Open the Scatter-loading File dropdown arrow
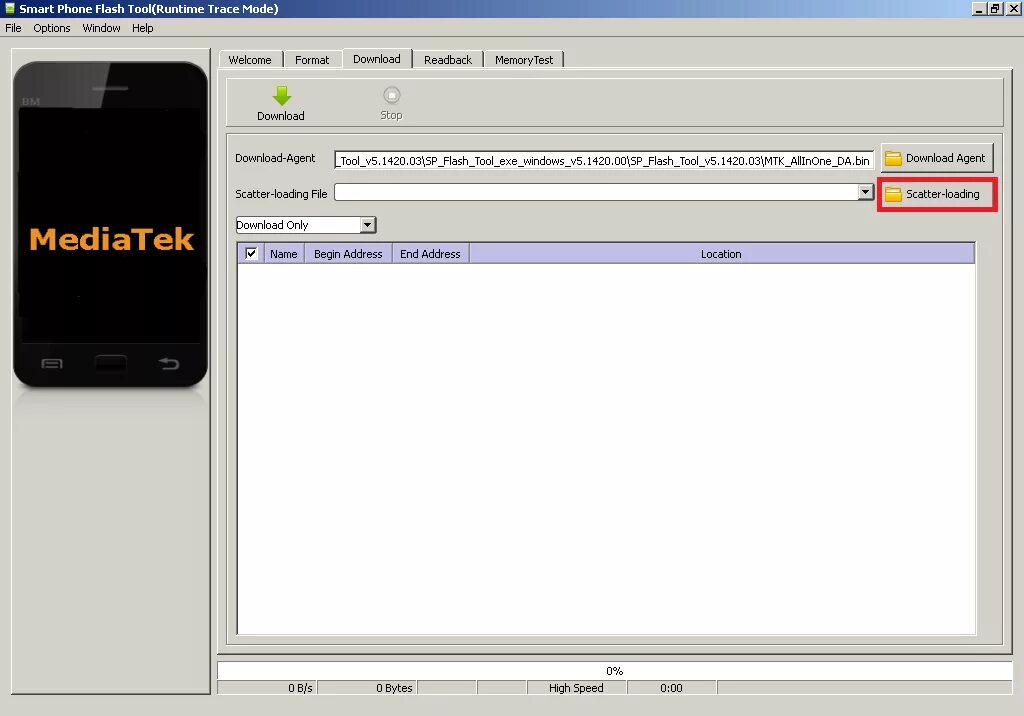The width and height of the screenshot is (1024, 716). (865, 192)
